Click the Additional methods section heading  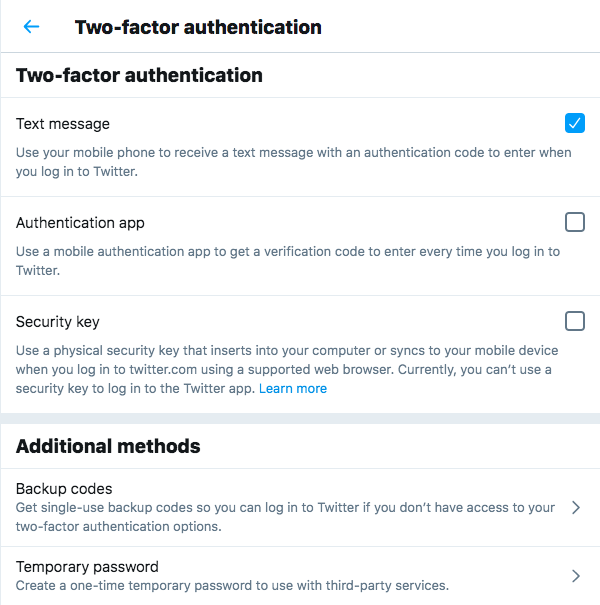[x=108, y=446]
